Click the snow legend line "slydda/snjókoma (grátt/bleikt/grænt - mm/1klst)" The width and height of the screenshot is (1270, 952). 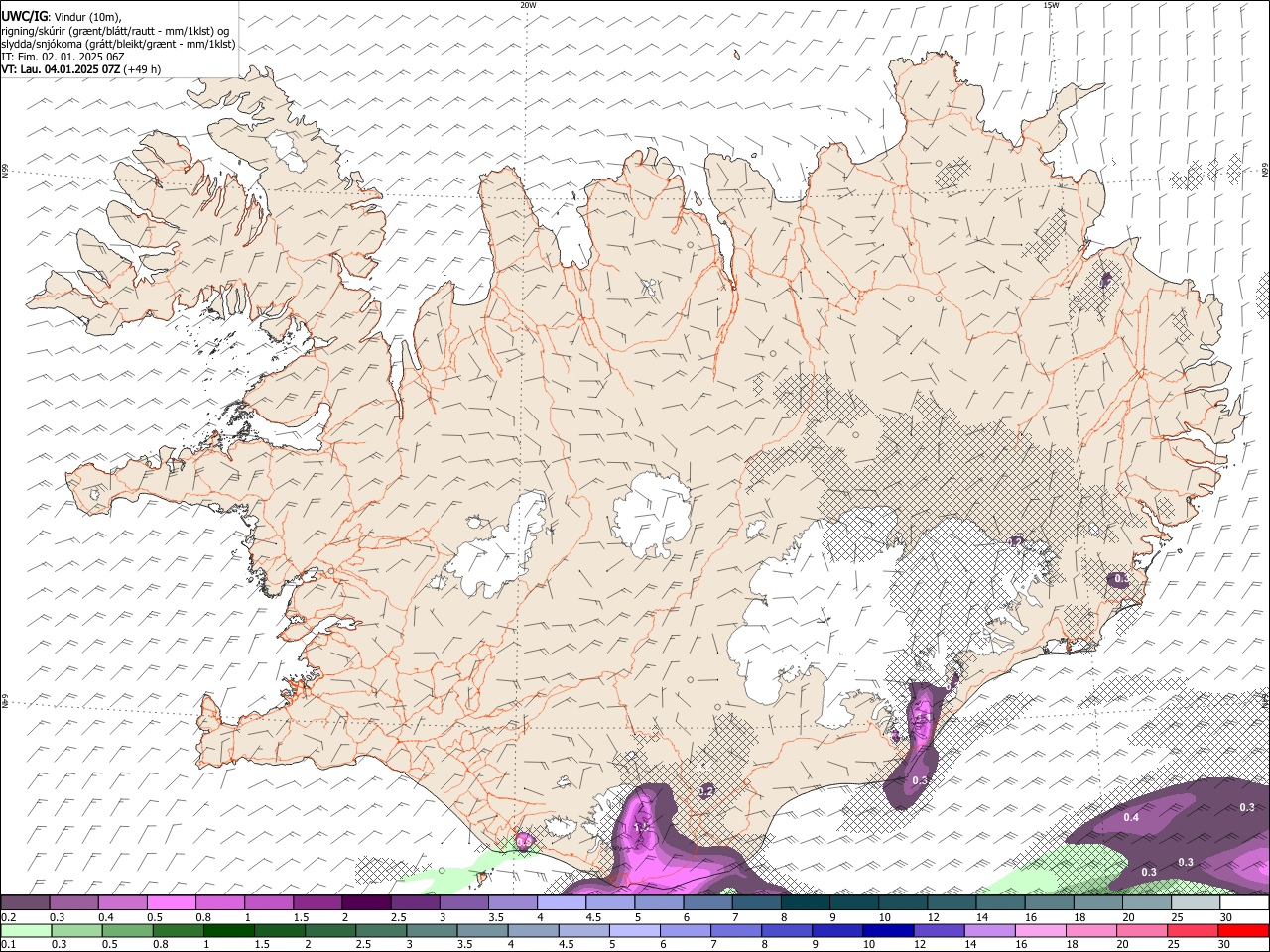(118, 44)
